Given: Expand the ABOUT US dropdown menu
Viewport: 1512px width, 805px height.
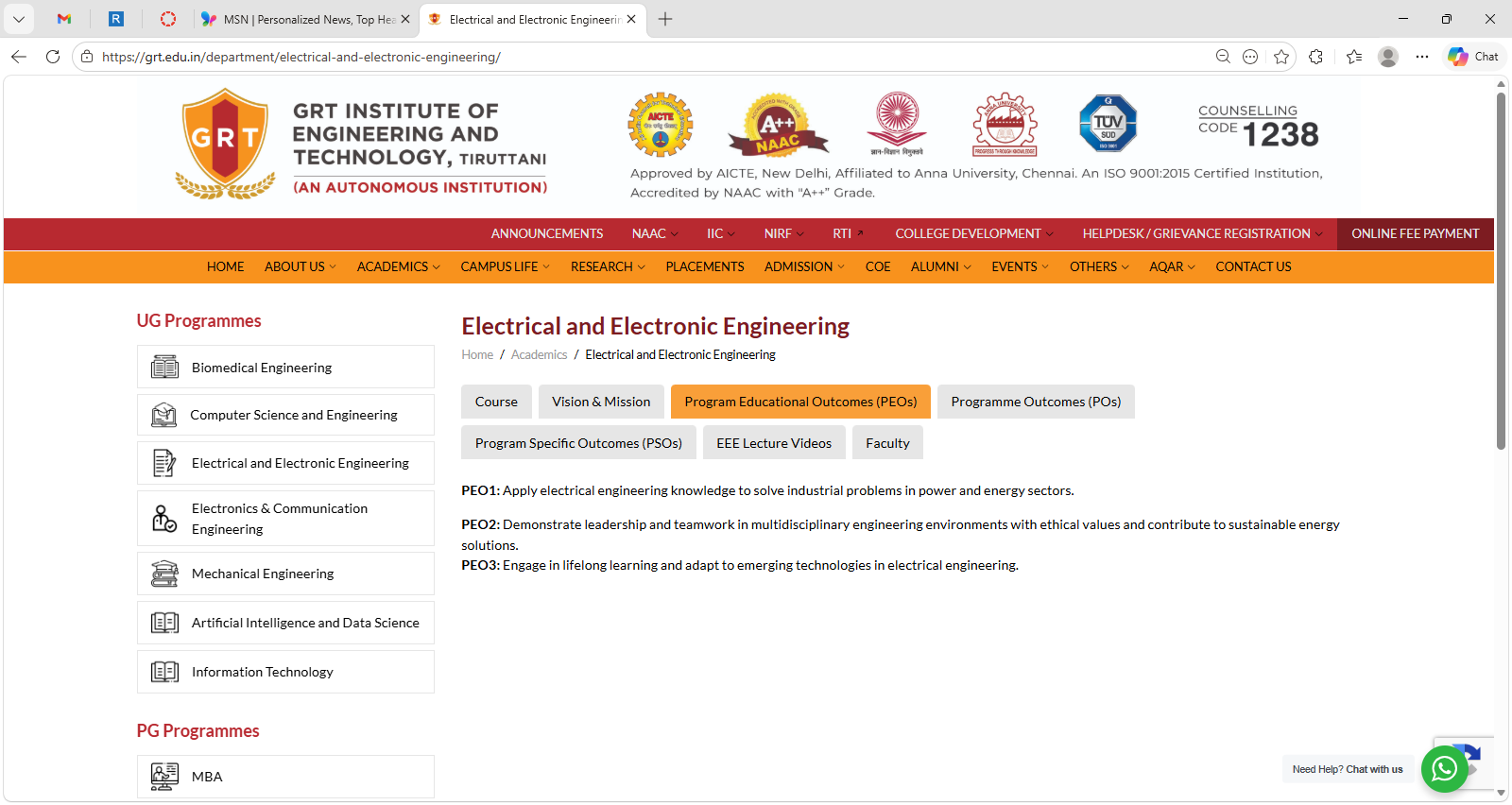Looking at the screenshot, I should pos(300,267).
